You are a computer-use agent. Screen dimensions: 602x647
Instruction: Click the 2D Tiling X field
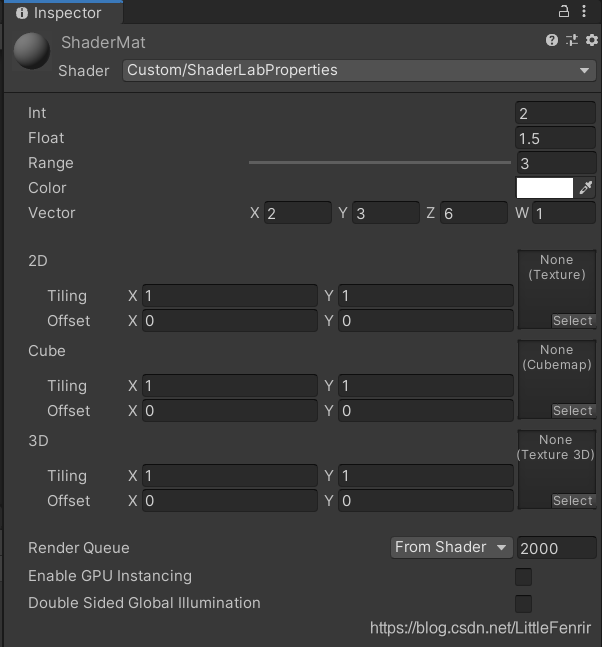[230, 296]
